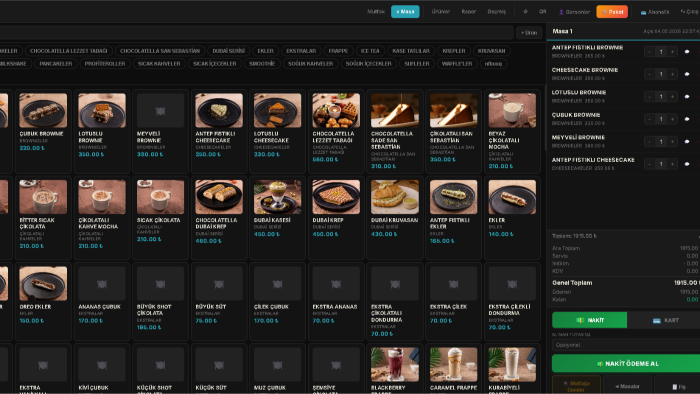Filter by KREPLER category

(x=454, y=51)
